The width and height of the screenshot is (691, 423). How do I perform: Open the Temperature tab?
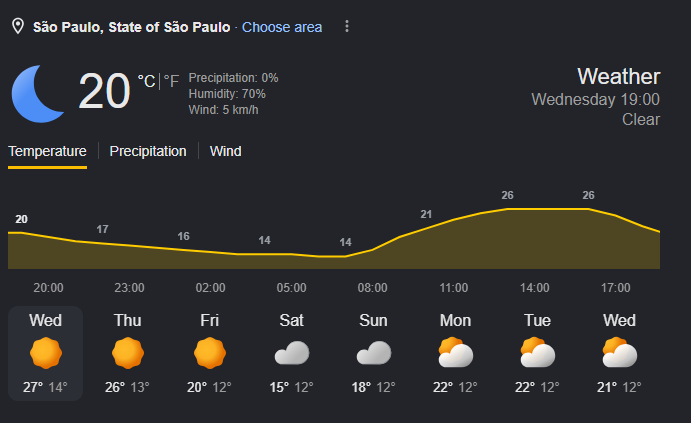pyautogui.click(x=47, y=152)
